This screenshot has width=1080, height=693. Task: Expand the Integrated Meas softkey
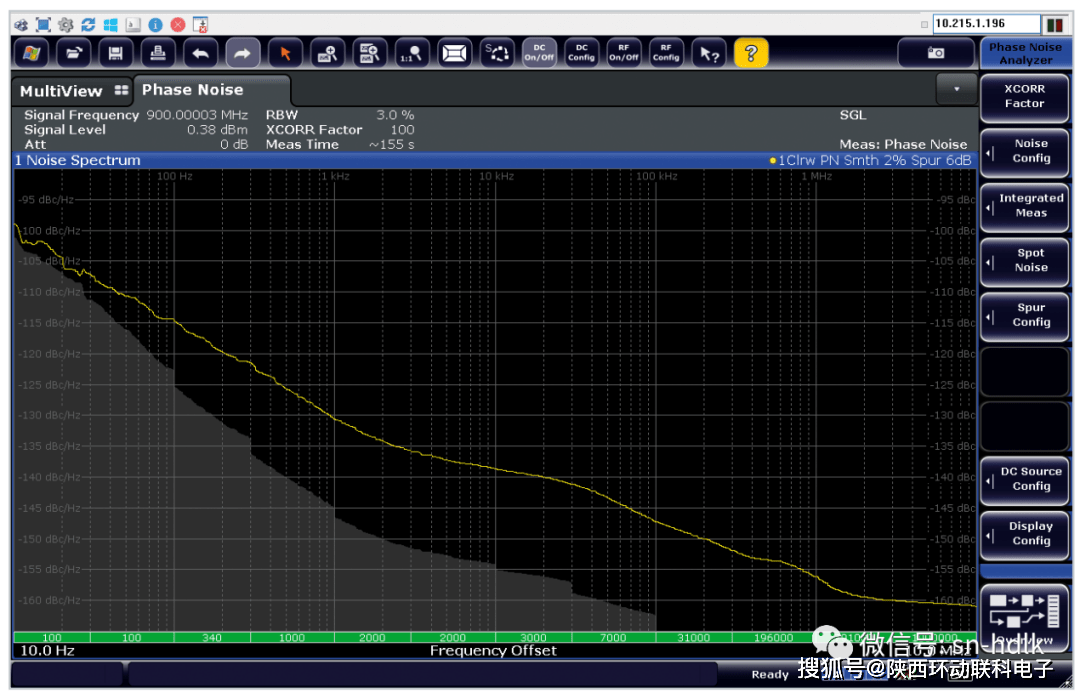coord(1024,206)
